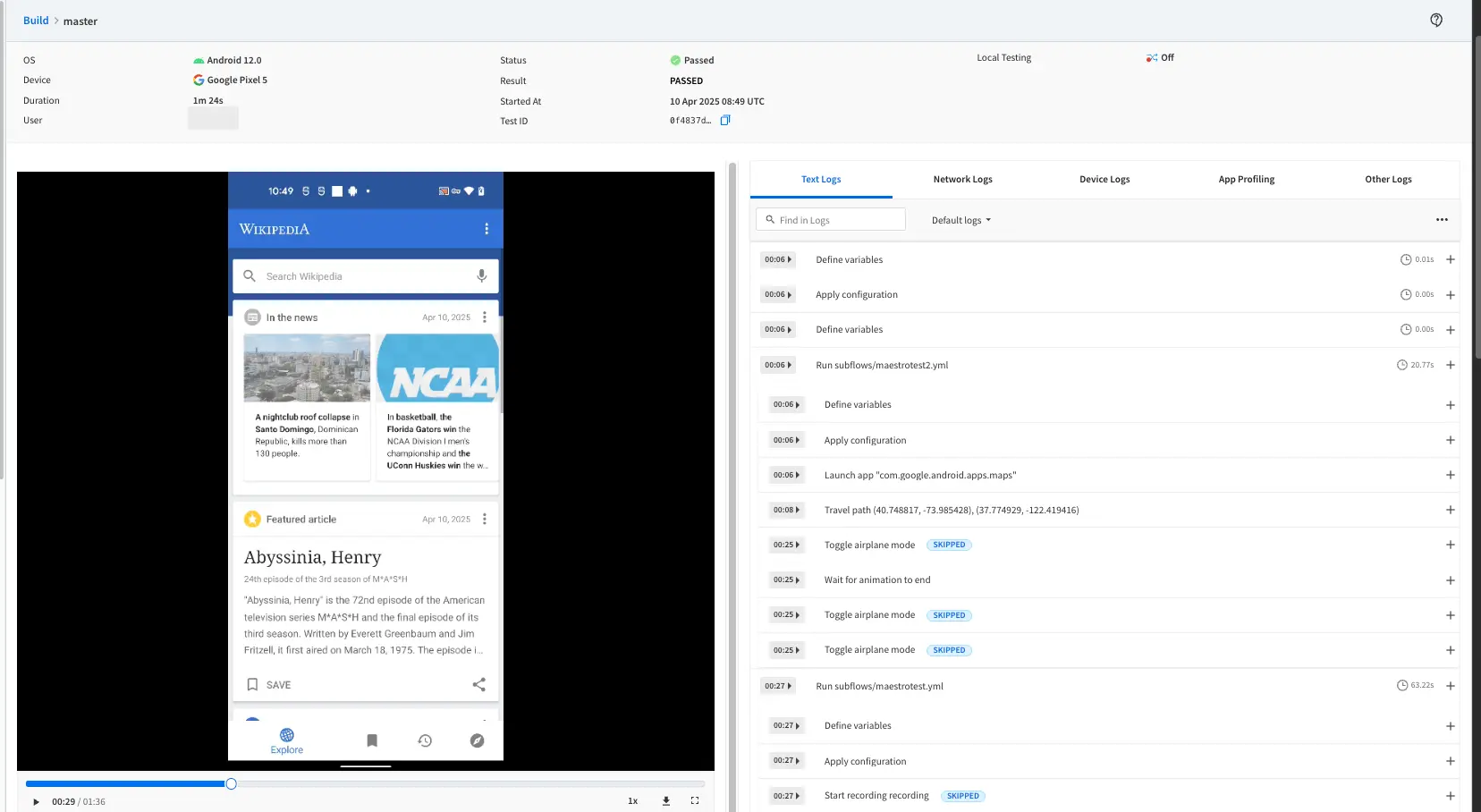
Task: Click the Build breadcrumb link
Action: pyautogui.click(x=36, y=21)
